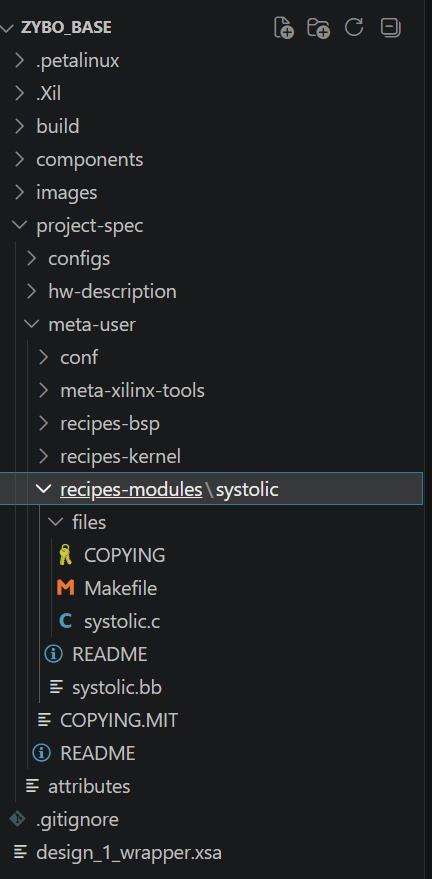This screenshot has height=879, width=432.
Task: Collapse all folders in explorer icon
Action: [x=390, y=27]
